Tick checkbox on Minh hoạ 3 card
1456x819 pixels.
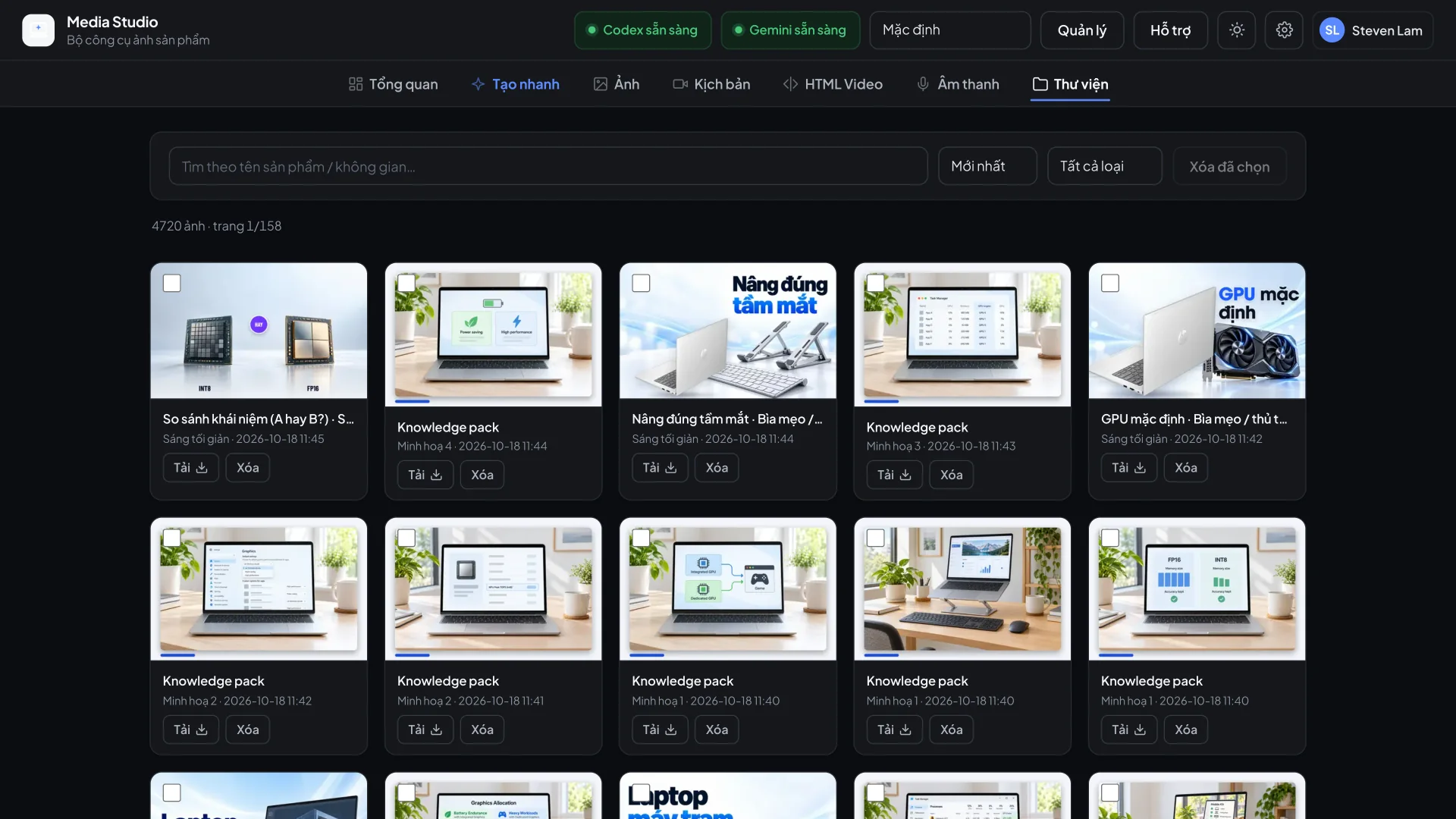pos(875,283)
